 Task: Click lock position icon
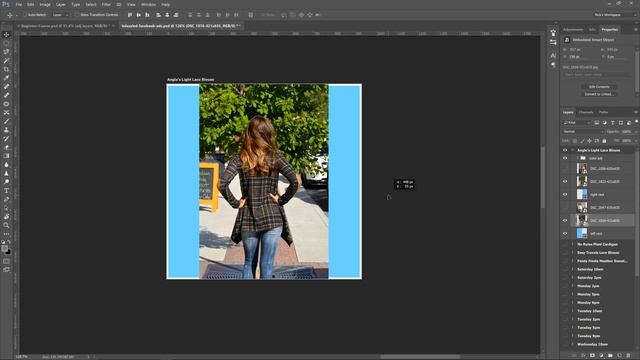point(589,141)
